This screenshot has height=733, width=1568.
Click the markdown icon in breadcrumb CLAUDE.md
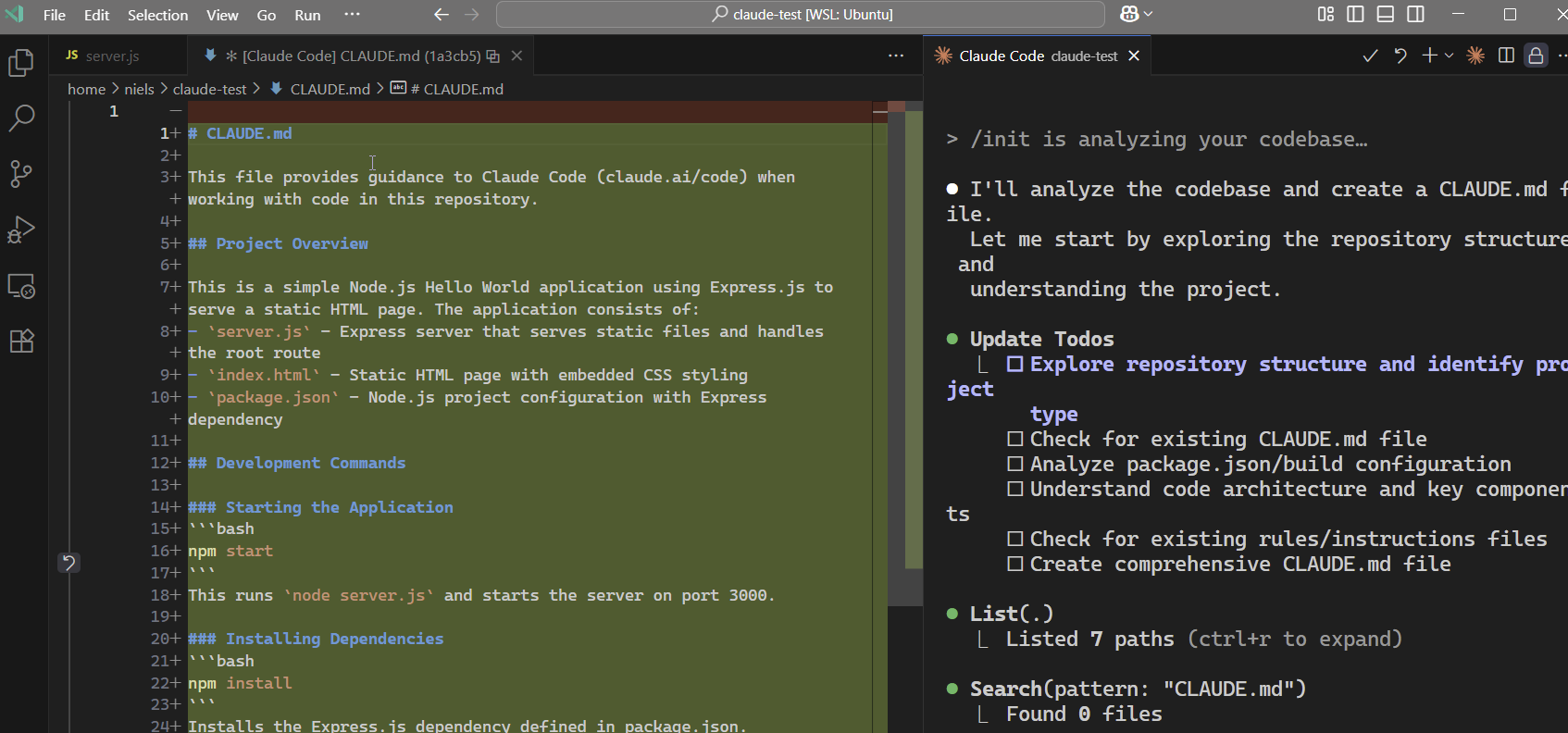tap(276, 89)
